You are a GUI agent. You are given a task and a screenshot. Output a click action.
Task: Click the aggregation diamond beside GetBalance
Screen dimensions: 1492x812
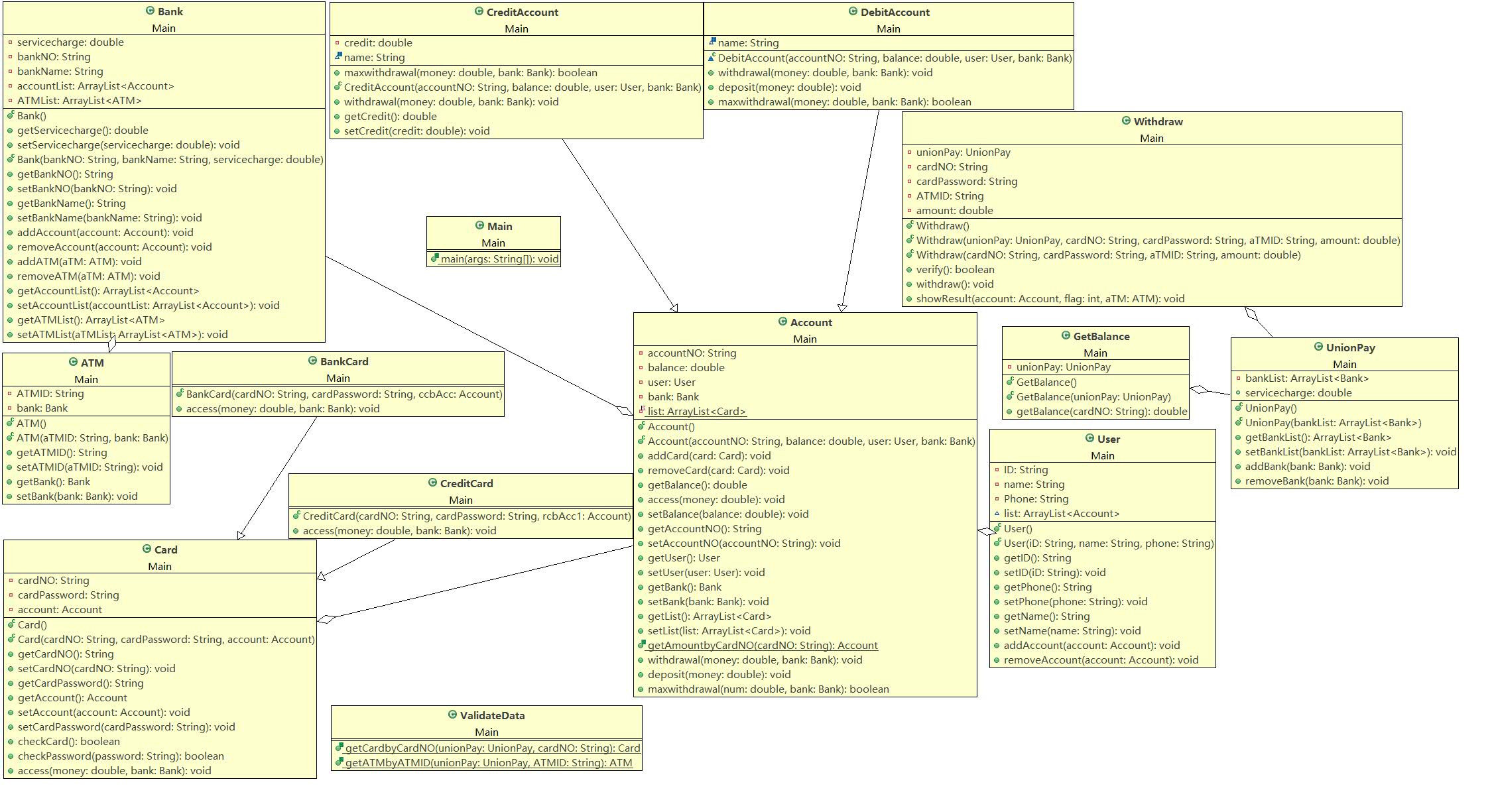1199,390
